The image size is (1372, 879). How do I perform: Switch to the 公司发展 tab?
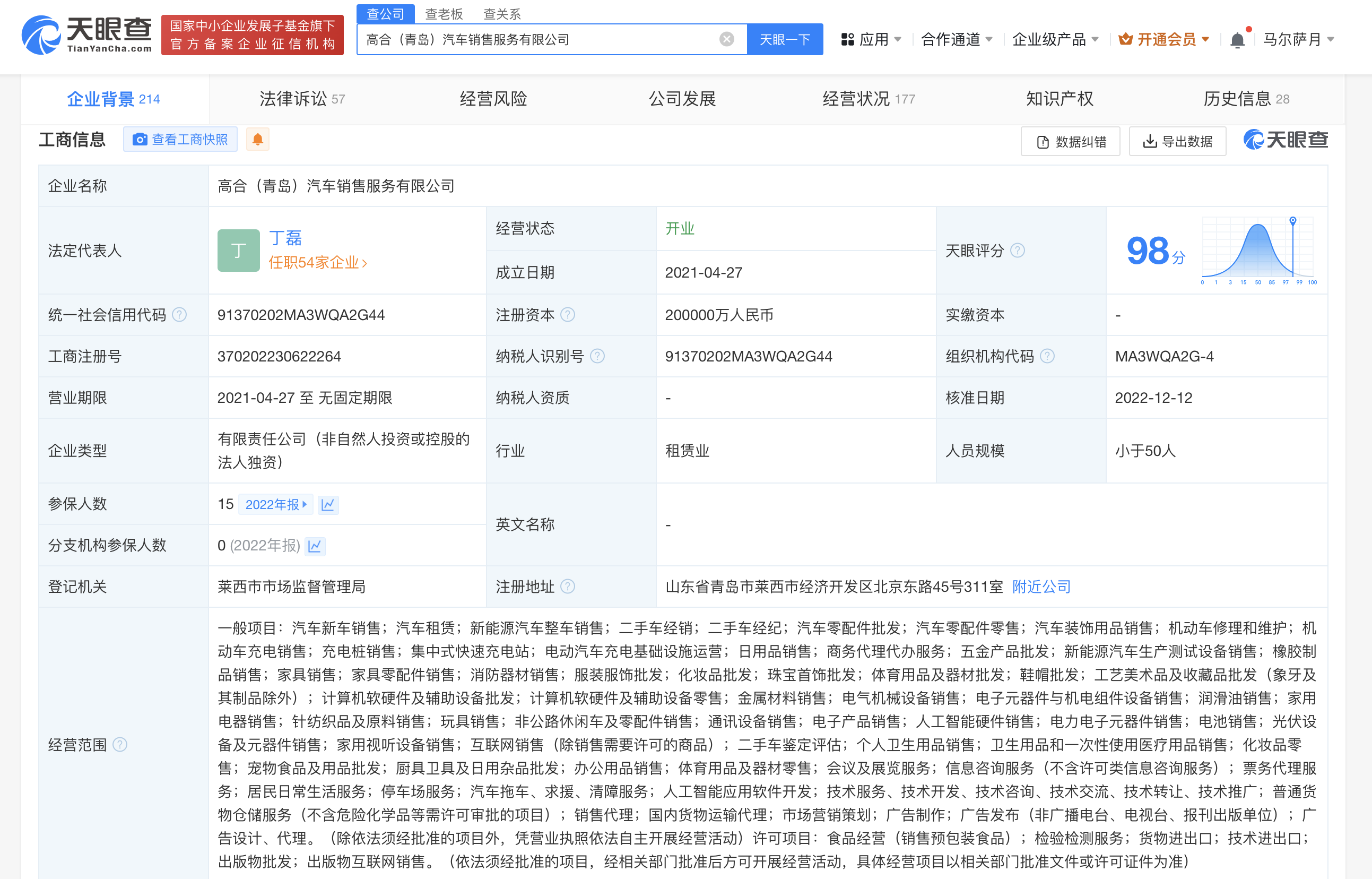(x=682, y=99)
